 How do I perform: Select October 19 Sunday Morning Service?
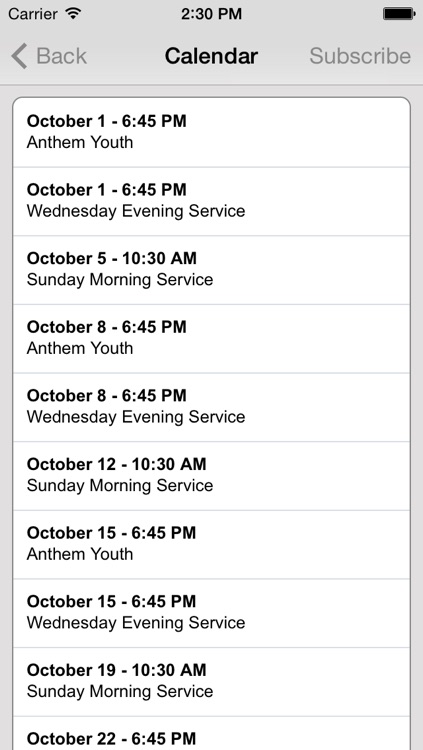(x=212, y=682)
